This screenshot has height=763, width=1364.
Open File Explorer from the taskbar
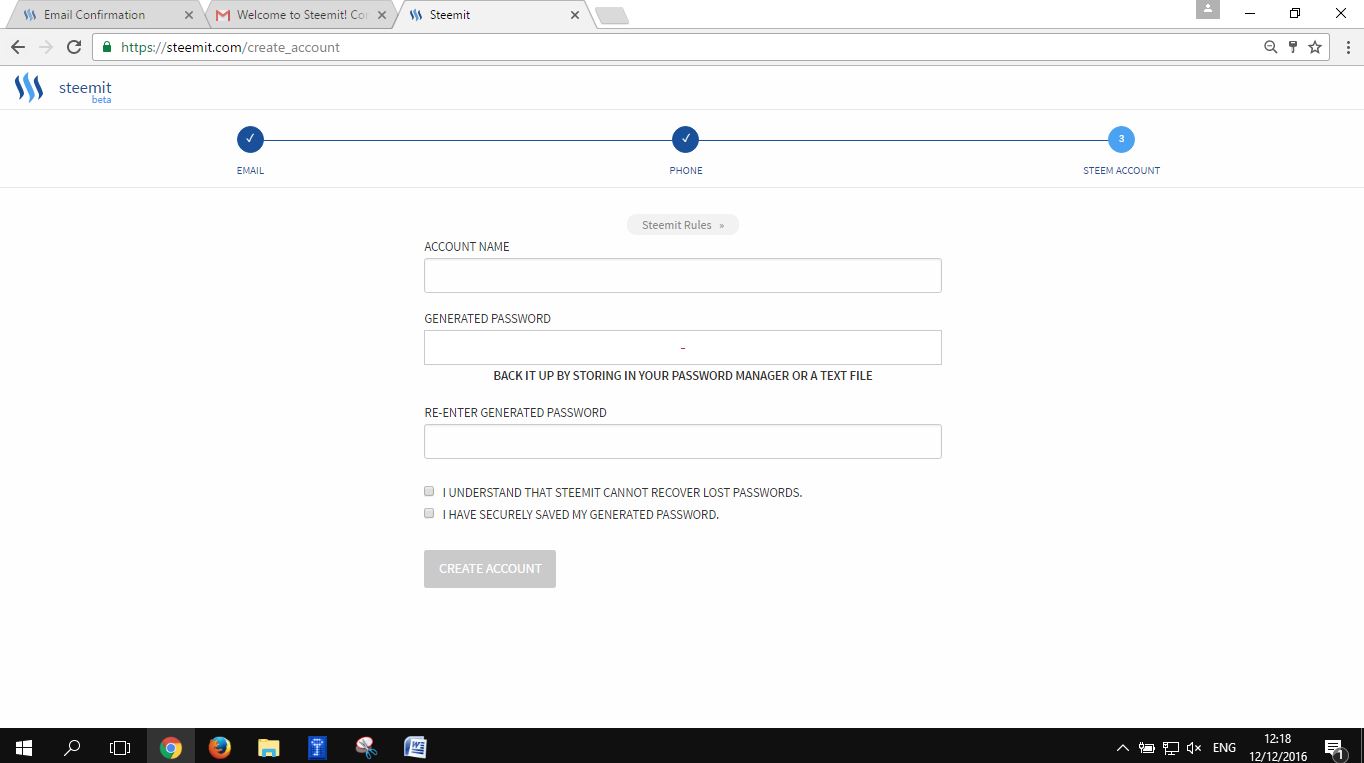point(269,747)
